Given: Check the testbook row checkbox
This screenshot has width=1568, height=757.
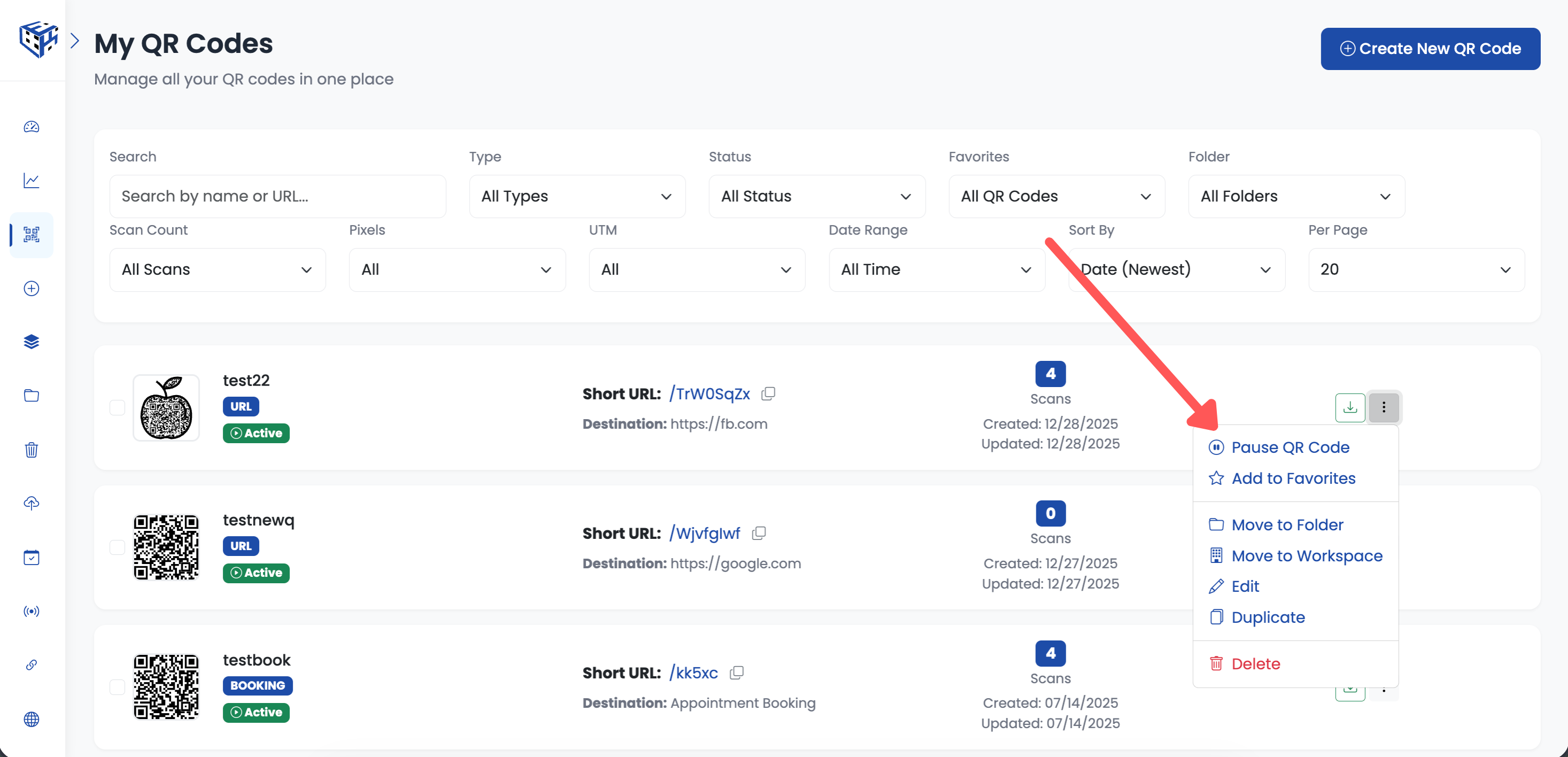Looking at the screenshot, I should [118, 686].
